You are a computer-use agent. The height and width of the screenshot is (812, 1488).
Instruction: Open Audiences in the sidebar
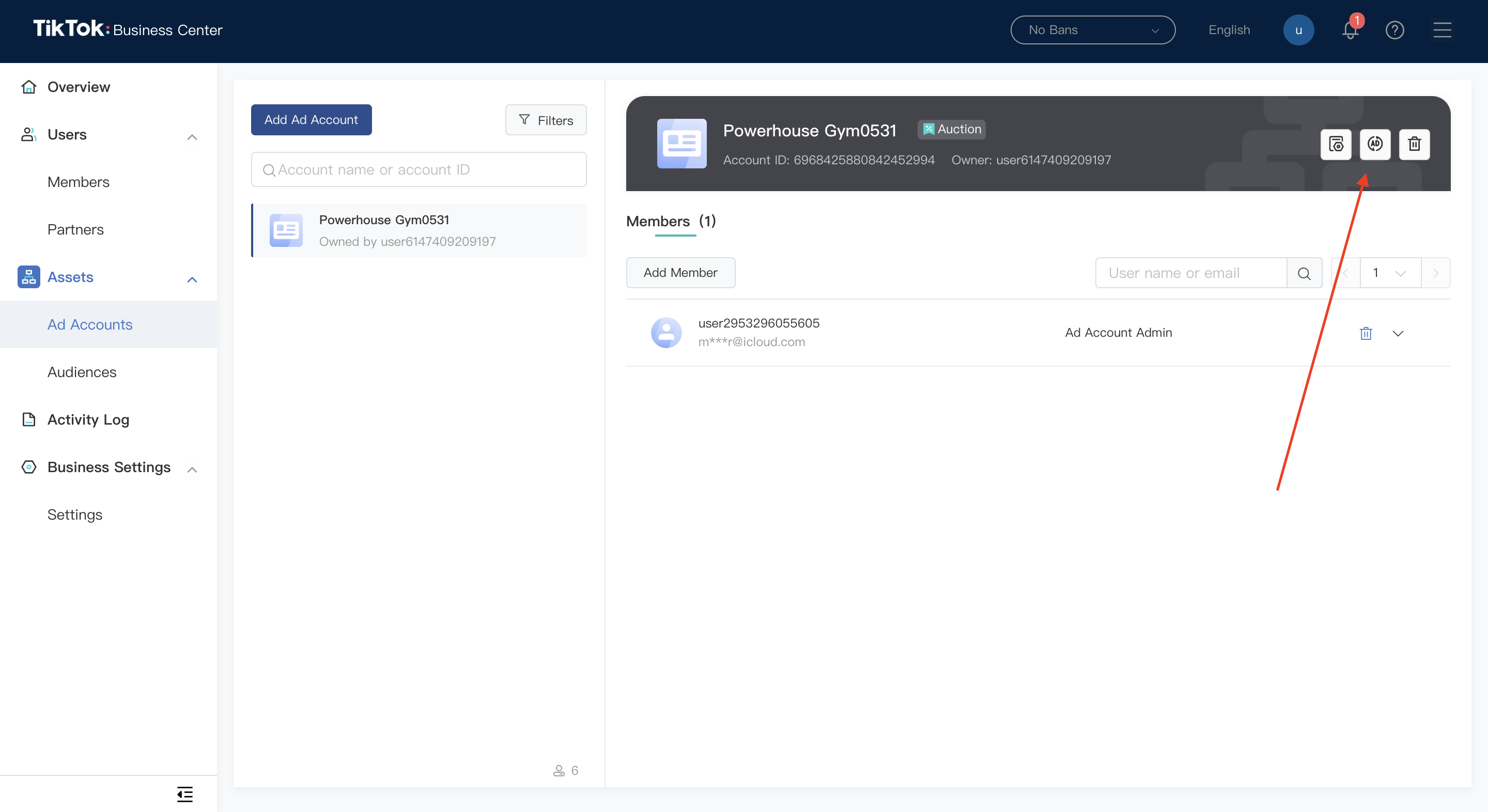pos(82,372)
